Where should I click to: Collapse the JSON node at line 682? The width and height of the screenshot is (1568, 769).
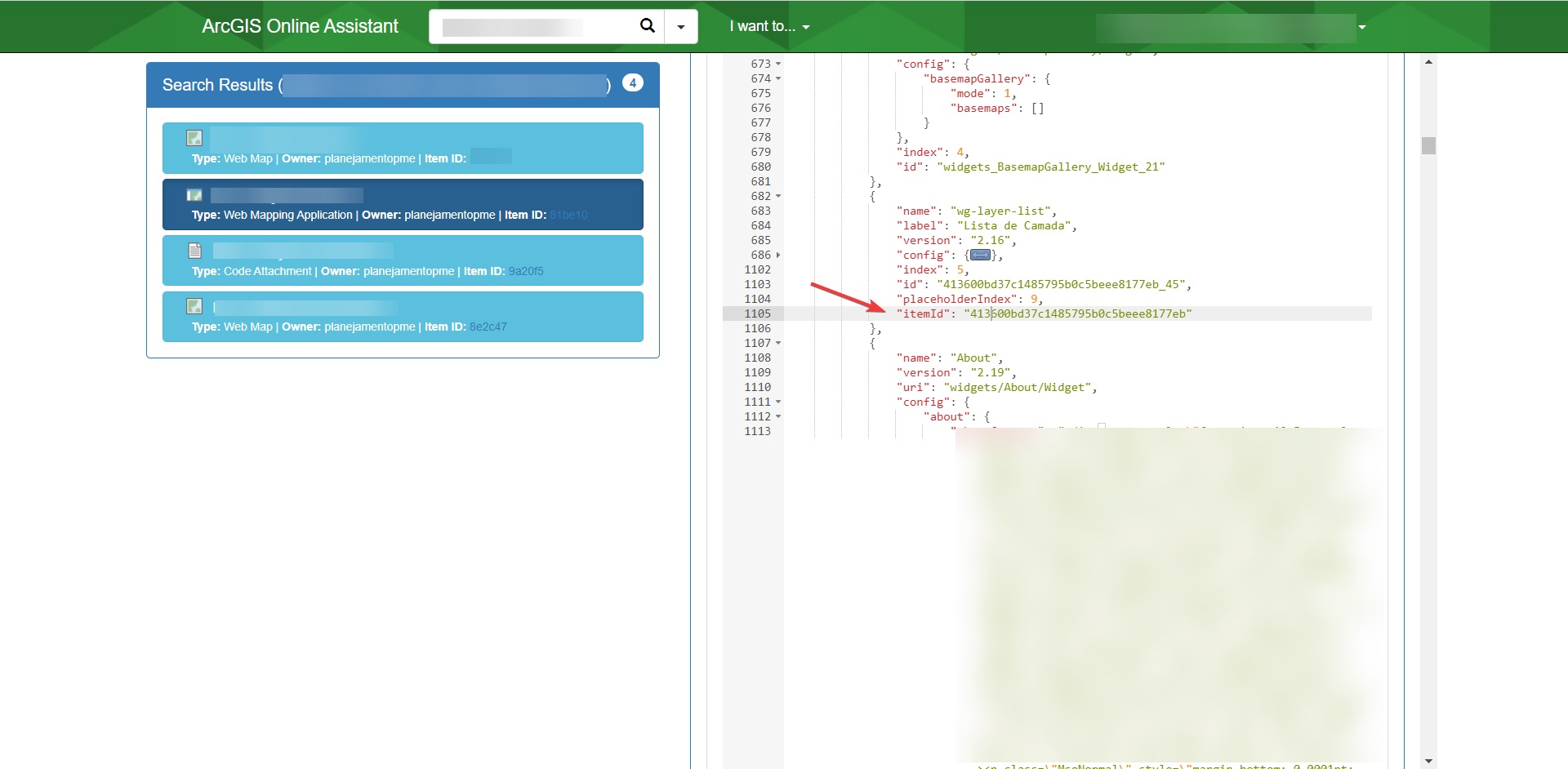tap(777, 196)
